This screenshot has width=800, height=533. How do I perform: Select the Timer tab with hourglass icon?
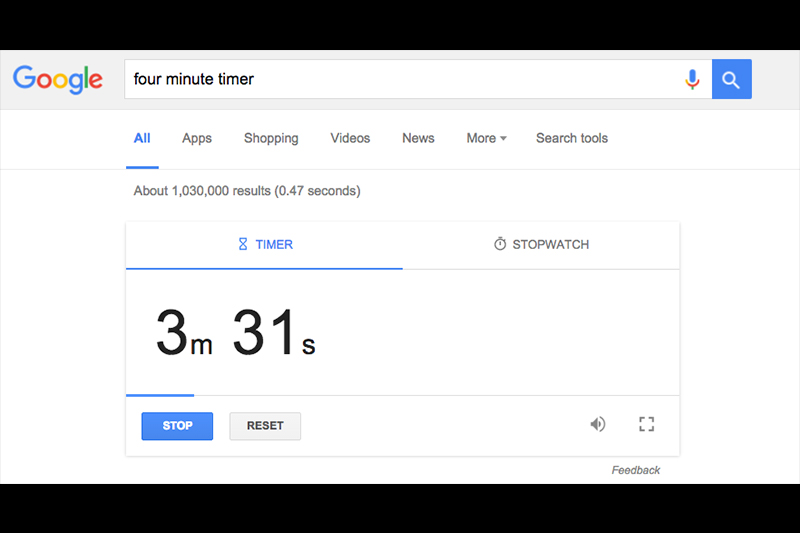tap(265, 244)
